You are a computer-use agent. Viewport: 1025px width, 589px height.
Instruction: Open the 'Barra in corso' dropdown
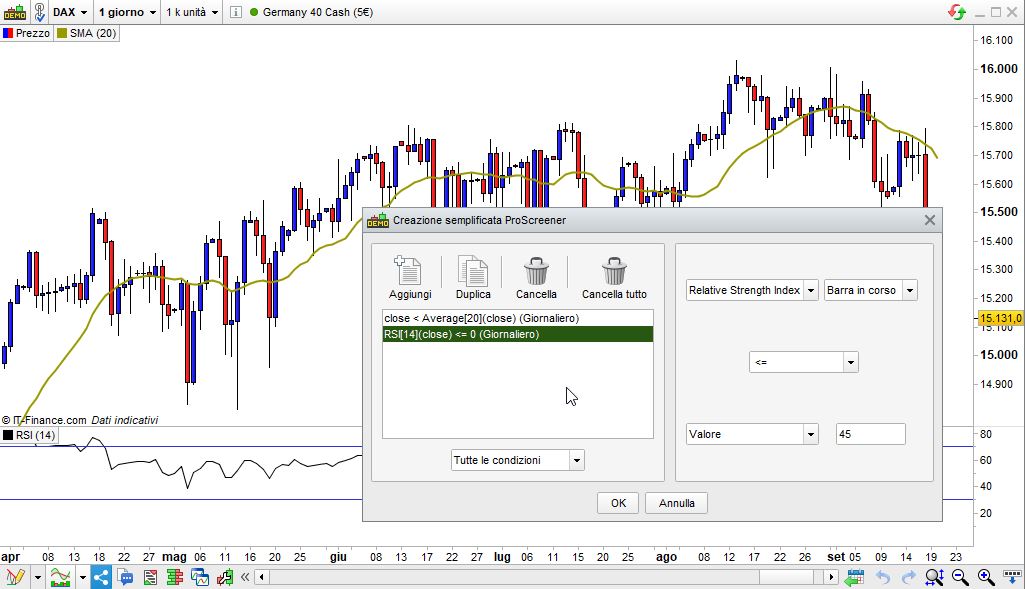pos(871,290)
